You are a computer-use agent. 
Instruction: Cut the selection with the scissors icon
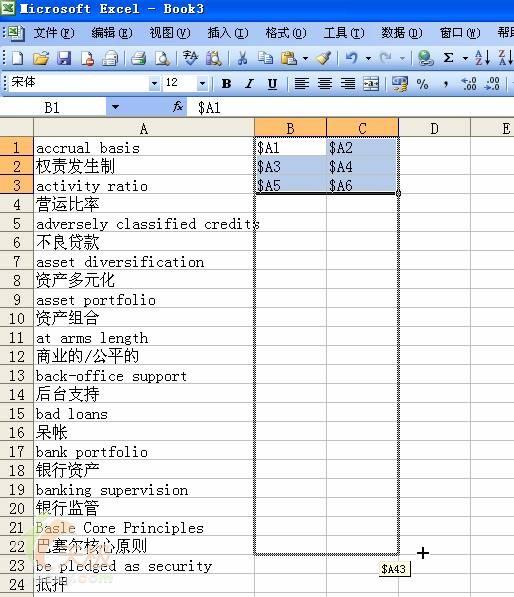click(242, 58)
